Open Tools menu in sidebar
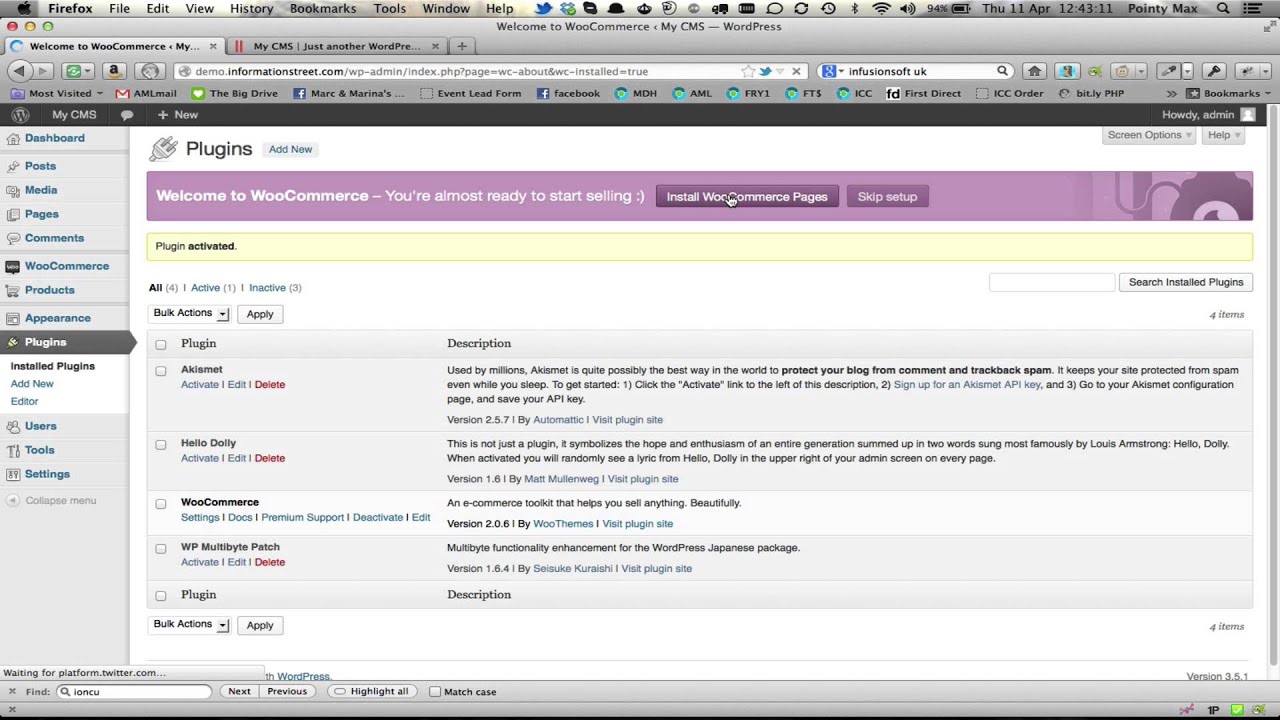The height and width of the screenshot is (720, 1280). pyautogui.click(x=40, y=450)
